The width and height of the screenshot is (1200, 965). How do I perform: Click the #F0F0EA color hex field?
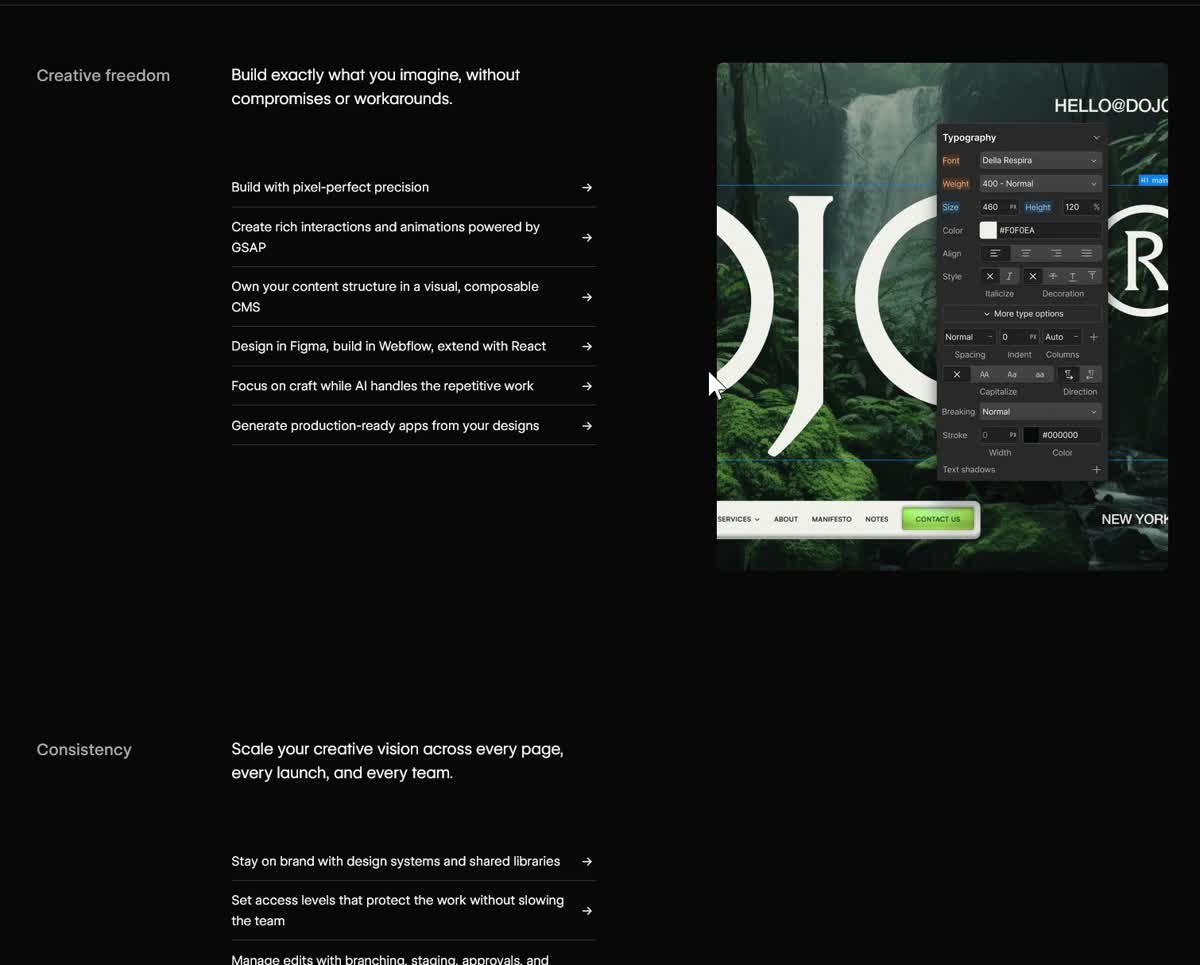pyautogui.click(x=1049, y=230)
